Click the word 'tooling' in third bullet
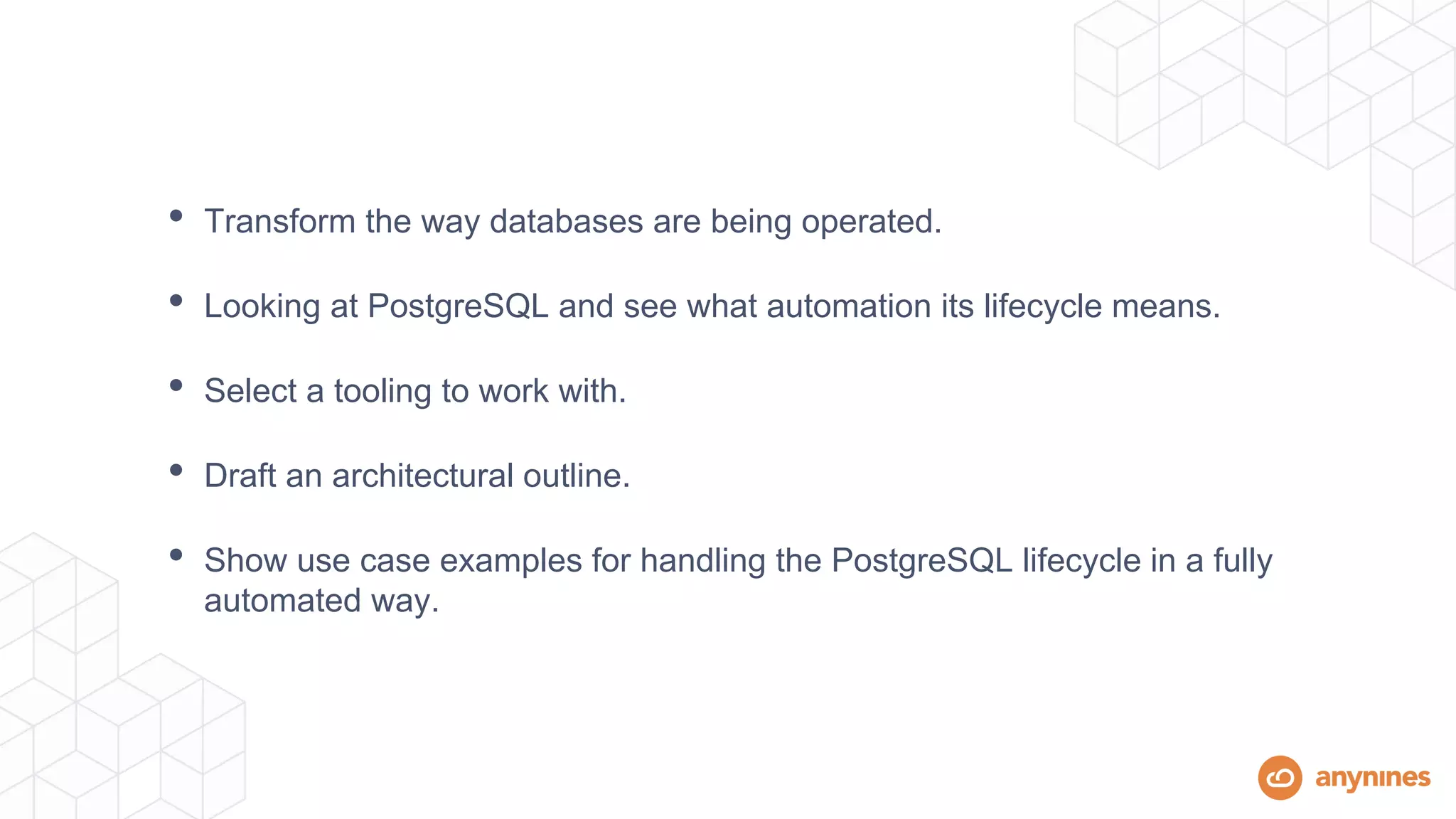 point(382,392)
